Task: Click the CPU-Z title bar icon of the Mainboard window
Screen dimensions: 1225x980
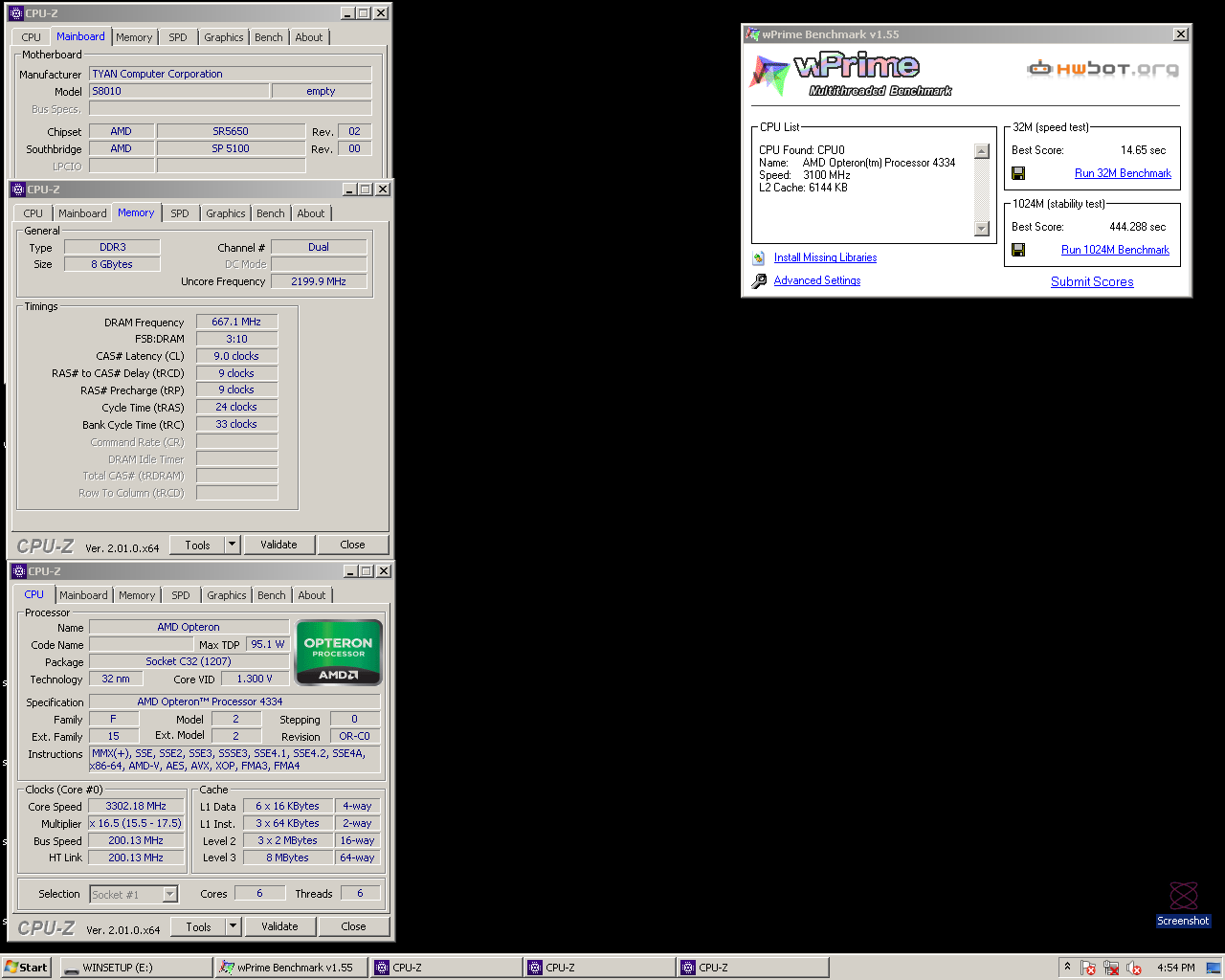Action: [x=16, y=13]
